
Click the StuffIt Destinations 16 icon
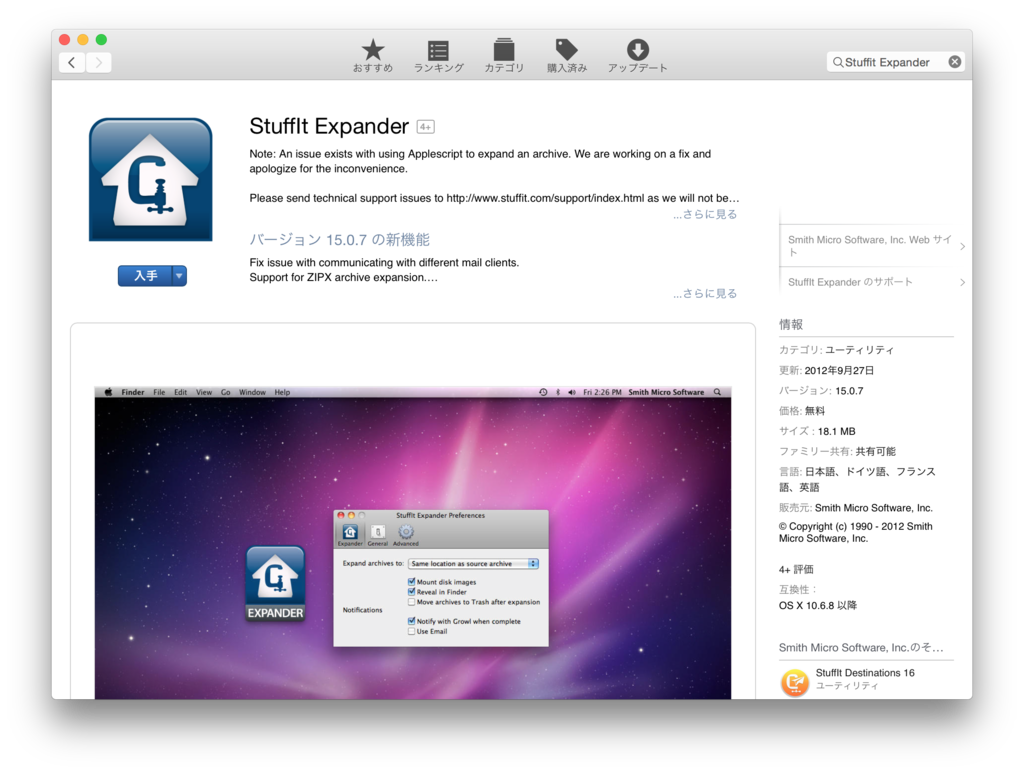(795, 683)
